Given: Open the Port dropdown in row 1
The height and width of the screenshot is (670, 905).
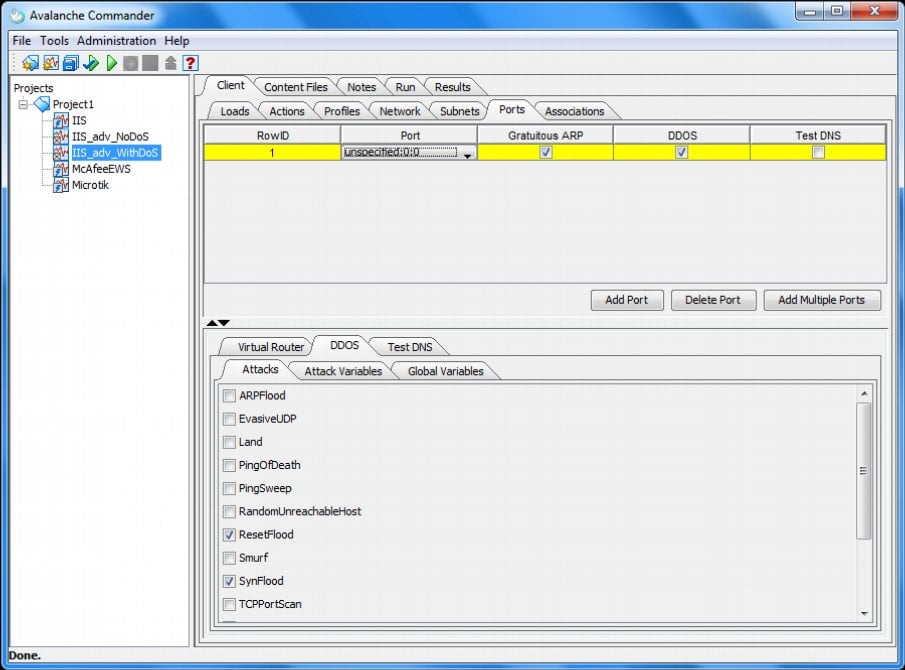Looking at the screenshot, I should (x=467, y=153).
